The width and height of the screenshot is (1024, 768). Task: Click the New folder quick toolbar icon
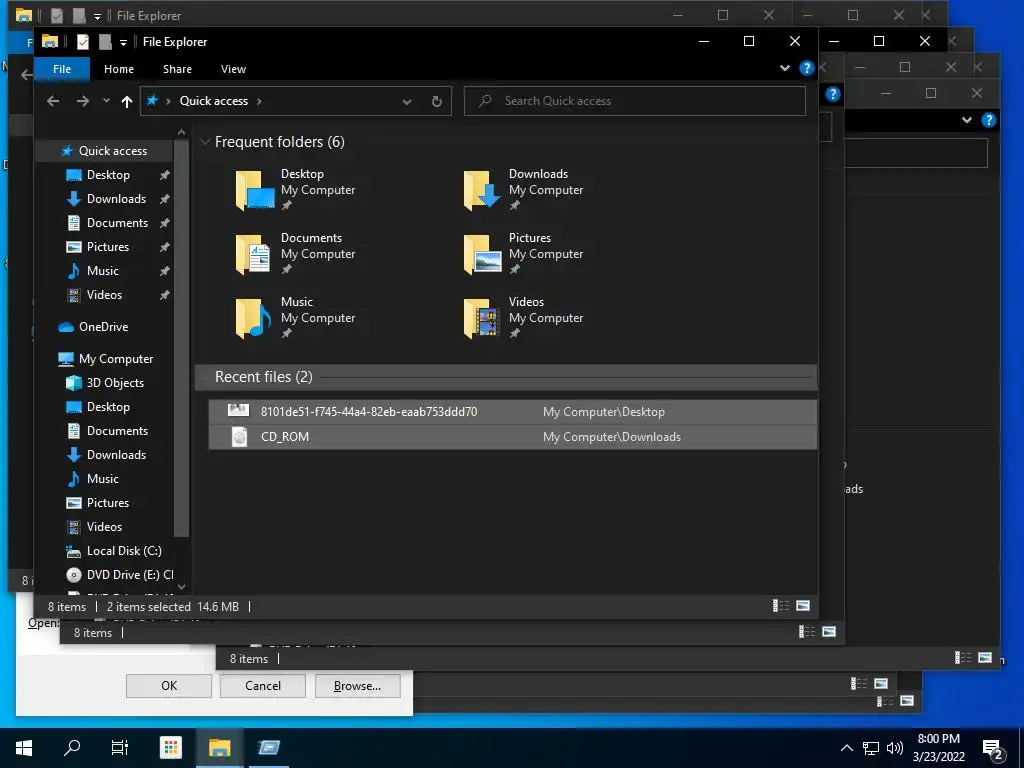tap(105, 42)
